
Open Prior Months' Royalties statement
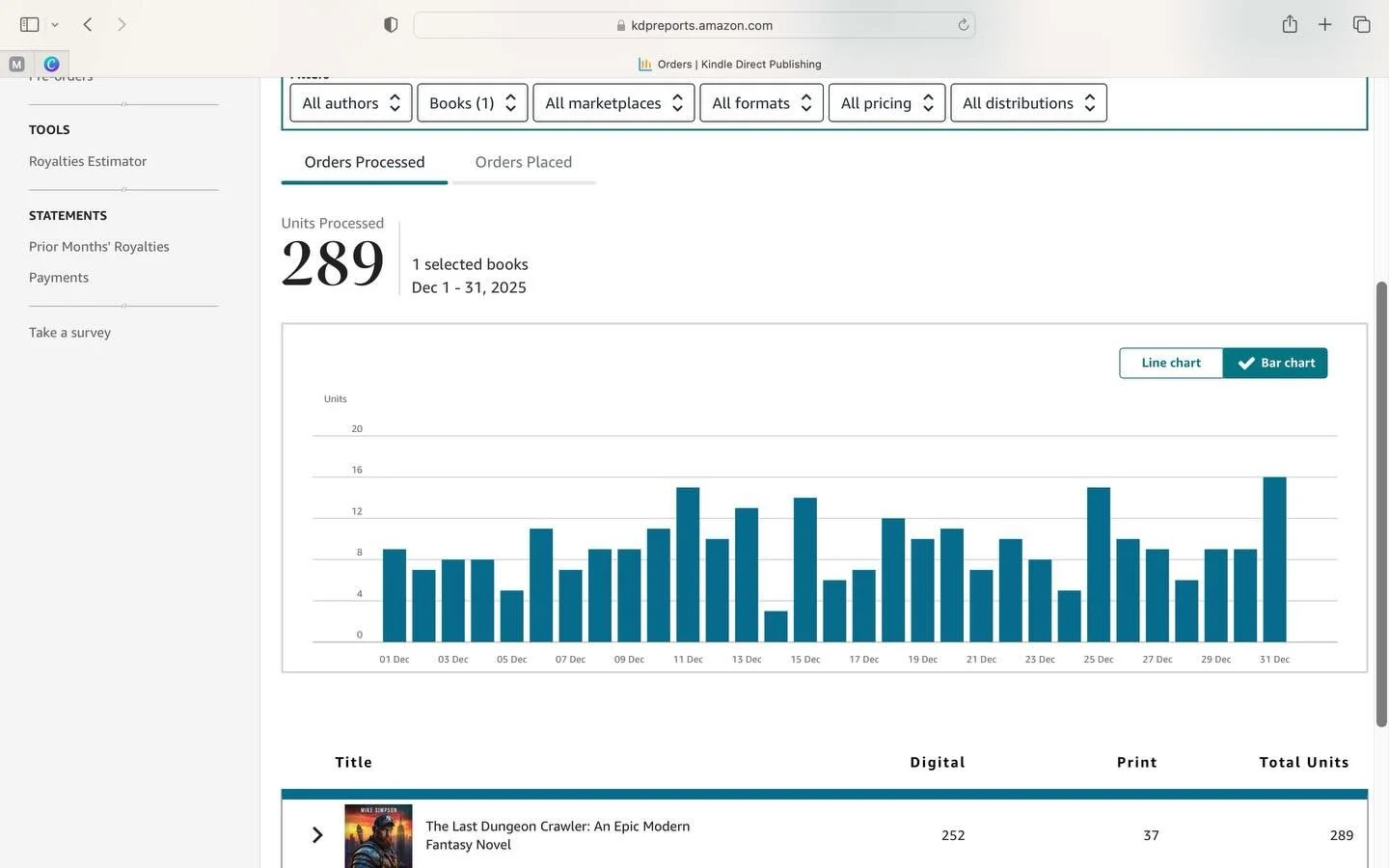(x=99, y=247)
